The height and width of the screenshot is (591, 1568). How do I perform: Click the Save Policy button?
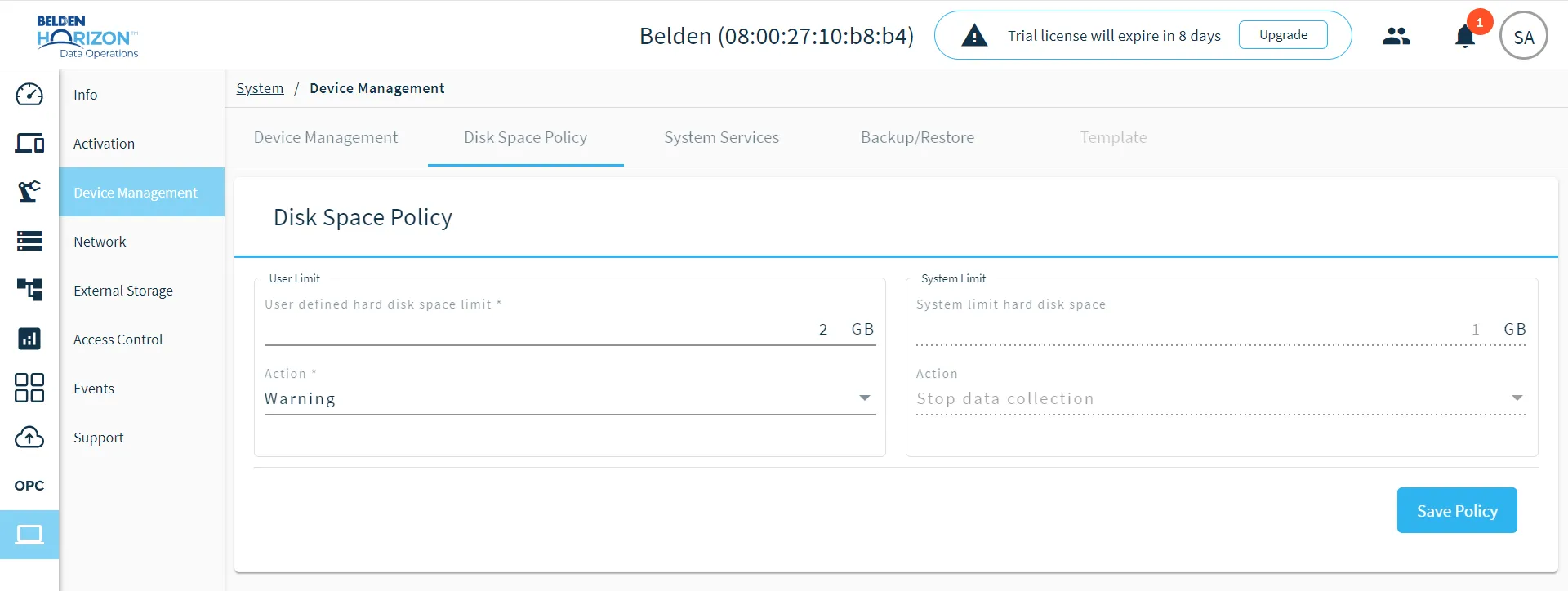pos(1457,510)
